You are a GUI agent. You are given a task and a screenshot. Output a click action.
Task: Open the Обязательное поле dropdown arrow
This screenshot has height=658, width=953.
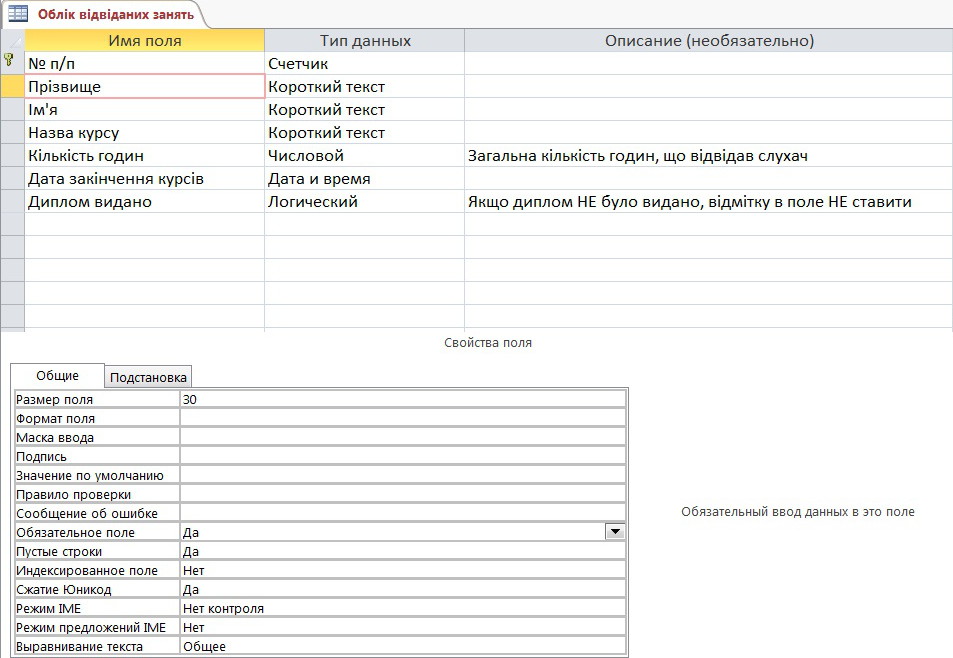pyautogui.click(x=616, y=533)
